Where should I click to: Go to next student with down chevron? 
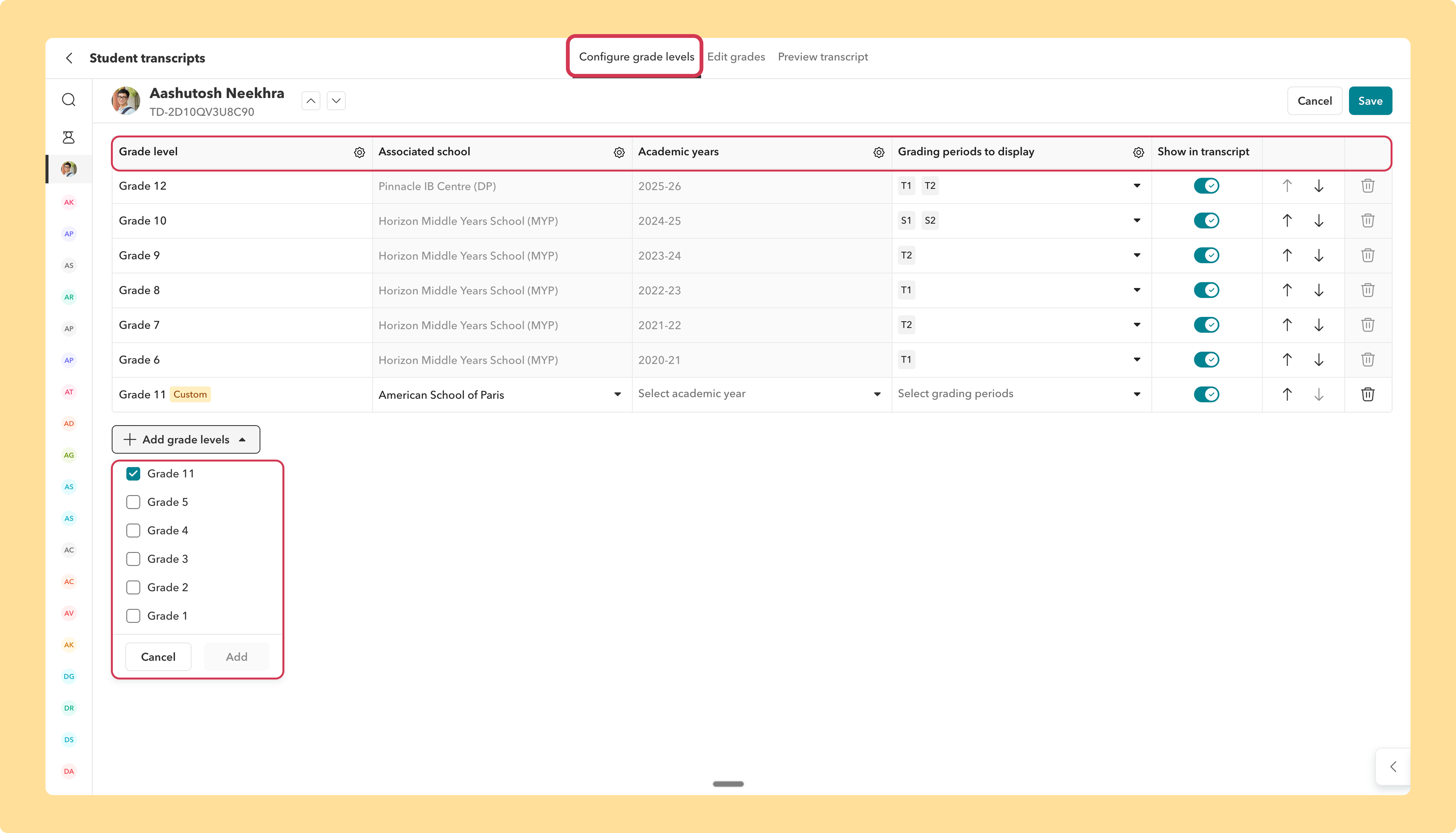pyautogui.click(x=337, y=101)
